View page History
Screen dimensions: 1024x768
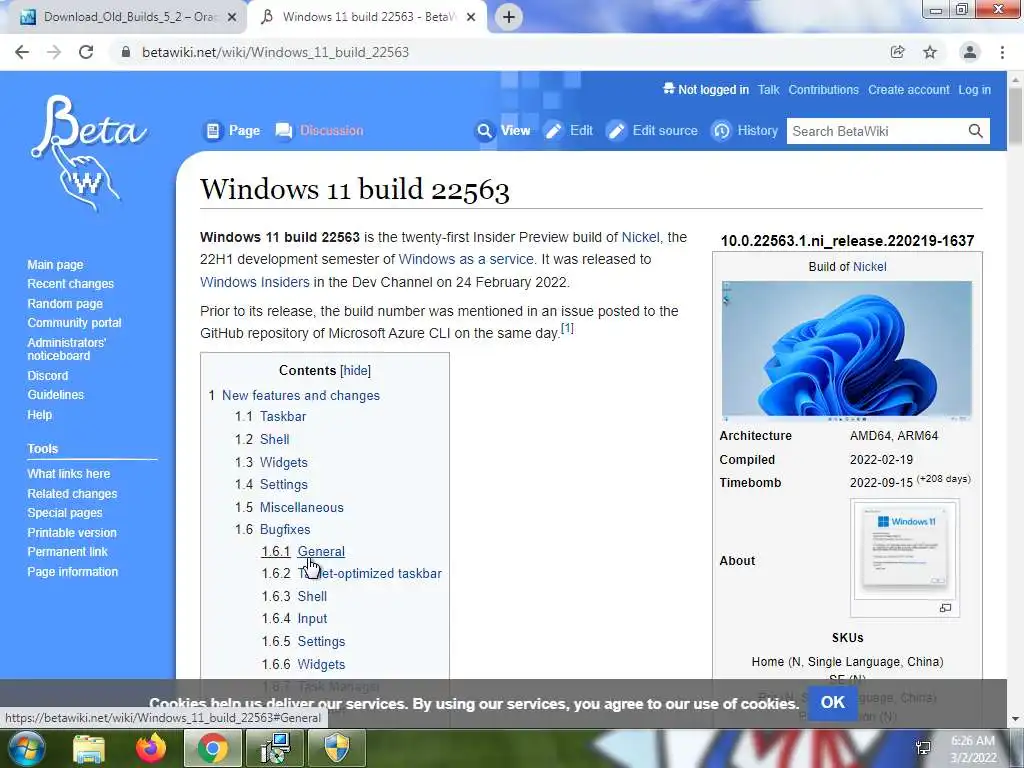[745, 131]
